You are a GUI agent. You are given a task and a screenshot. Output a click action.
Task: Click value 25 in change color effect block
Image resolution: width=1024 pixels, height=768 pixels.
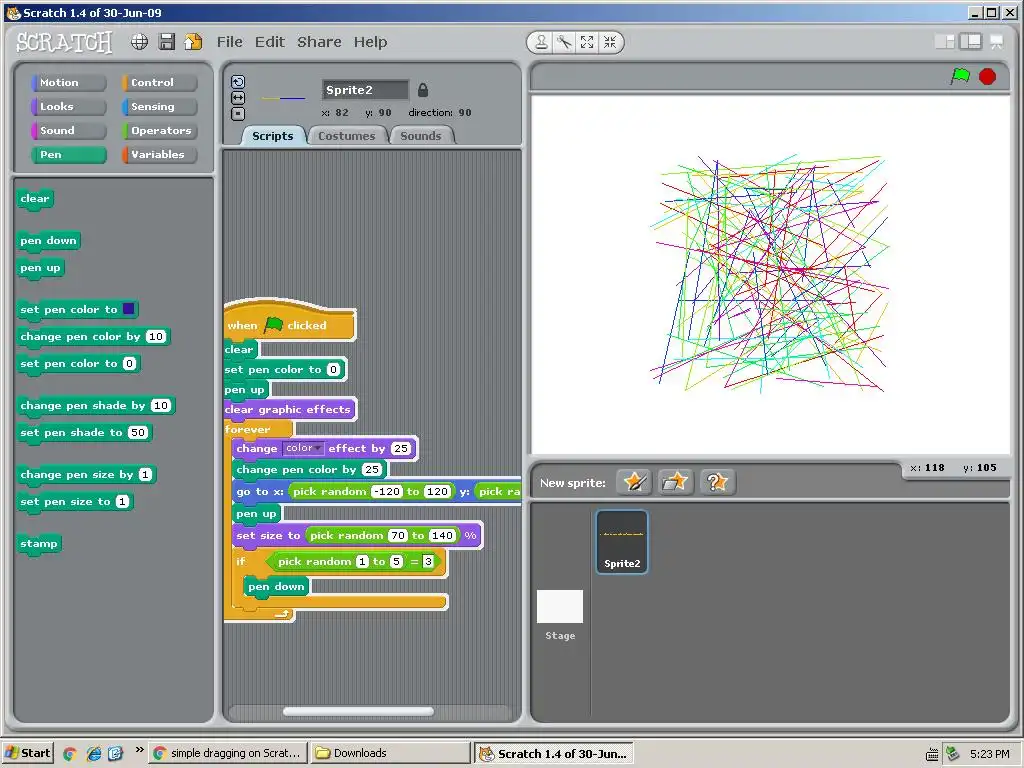pos(401,449)
